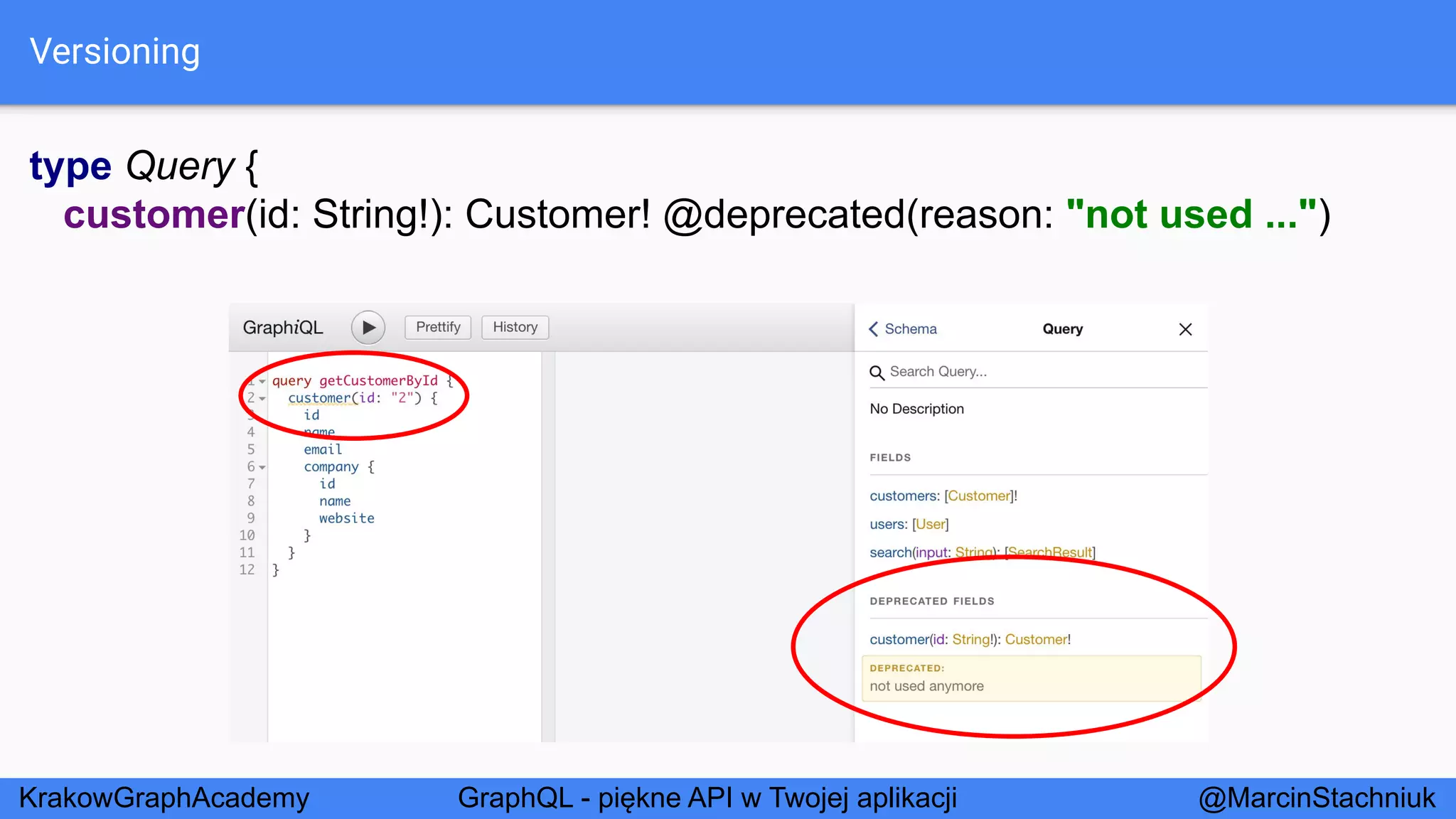Open the History panel
Viewport: 1456px width, 819px height.
click(x=515, y=328)
